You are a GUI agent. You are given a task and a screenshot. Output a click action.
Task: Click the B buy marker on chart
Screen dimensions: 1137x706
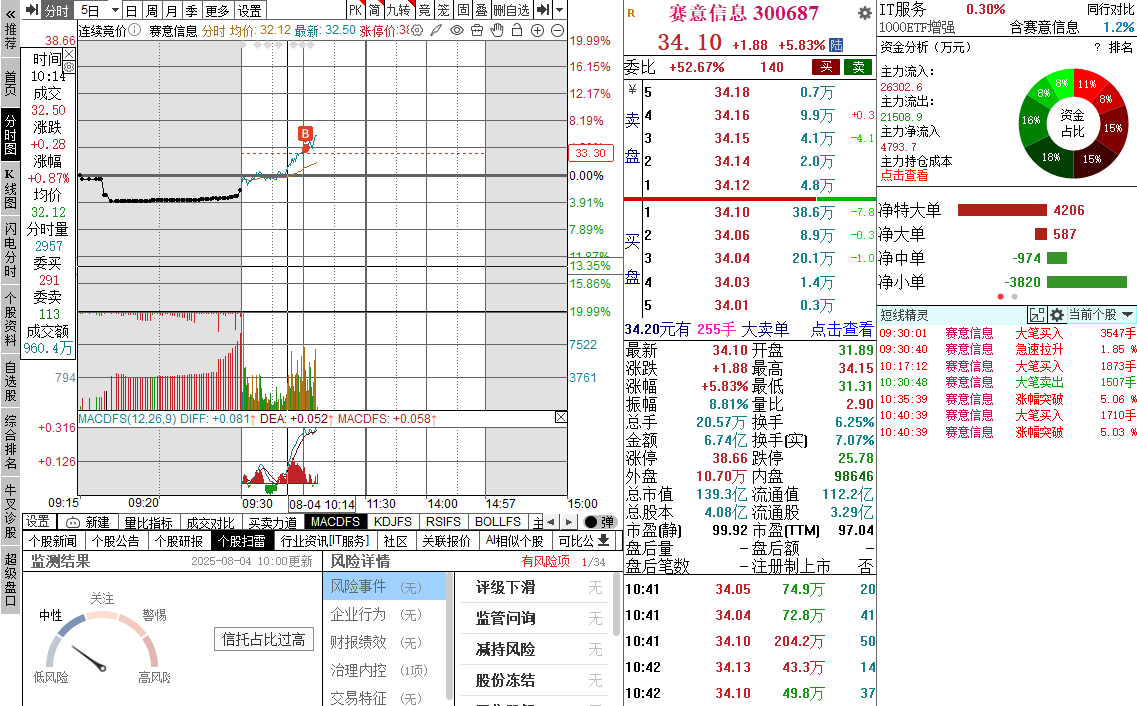click(x=305, y=133)
